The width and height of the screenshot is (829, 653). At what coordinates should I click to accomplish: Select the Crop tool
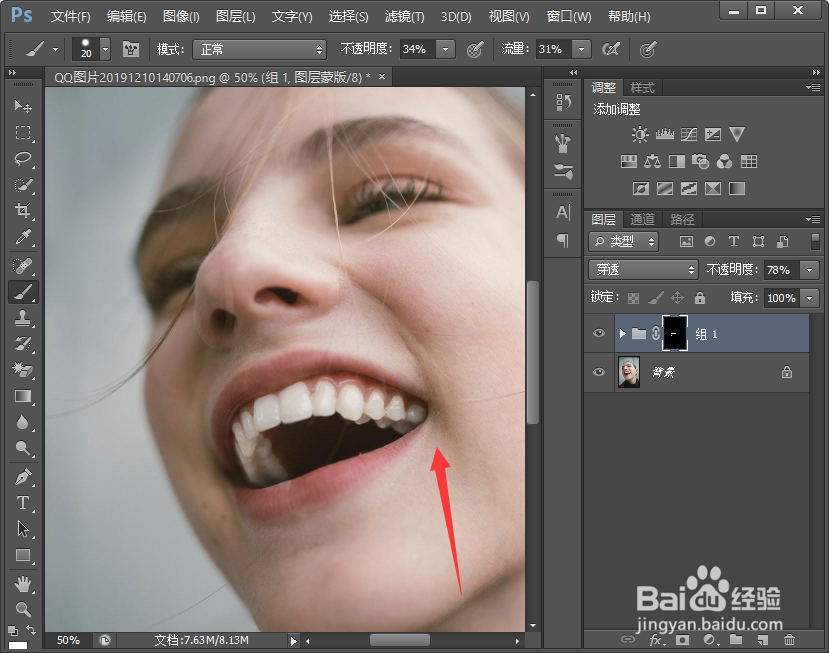[22, 211]
